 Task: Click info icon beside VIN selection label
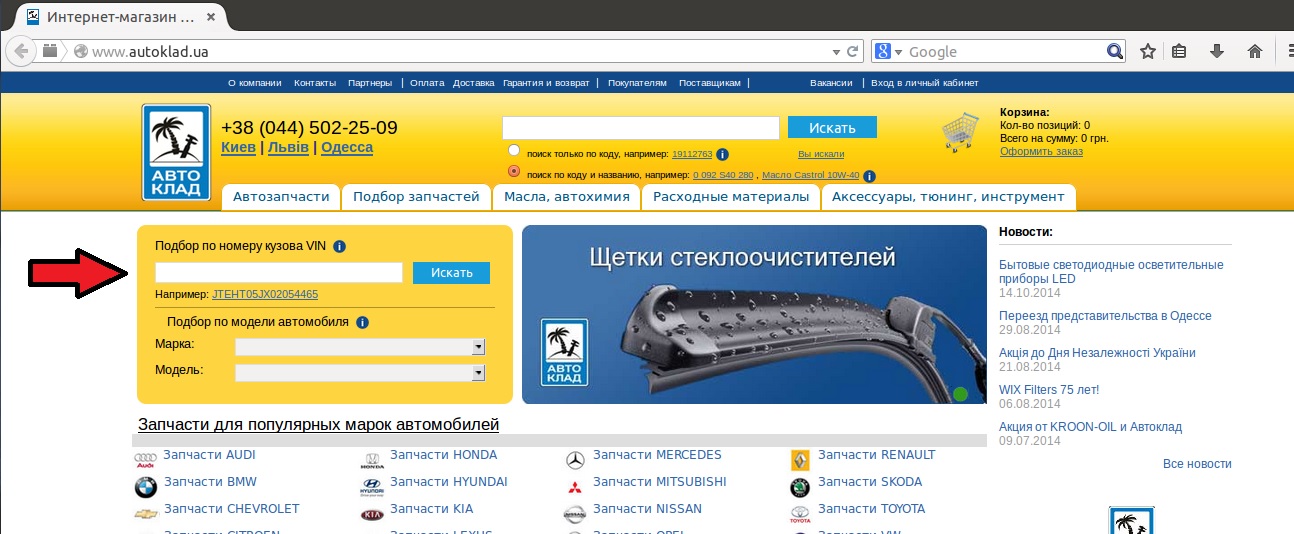340,246
